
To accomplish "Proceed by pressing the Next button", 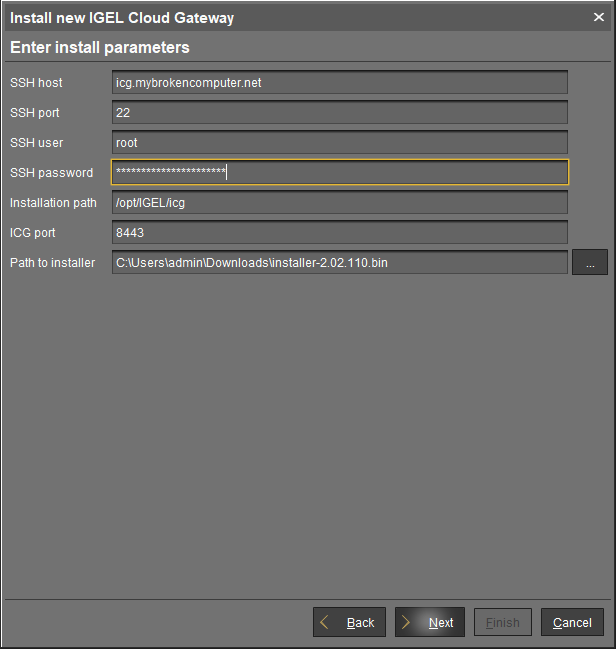I will click(430, 622).
